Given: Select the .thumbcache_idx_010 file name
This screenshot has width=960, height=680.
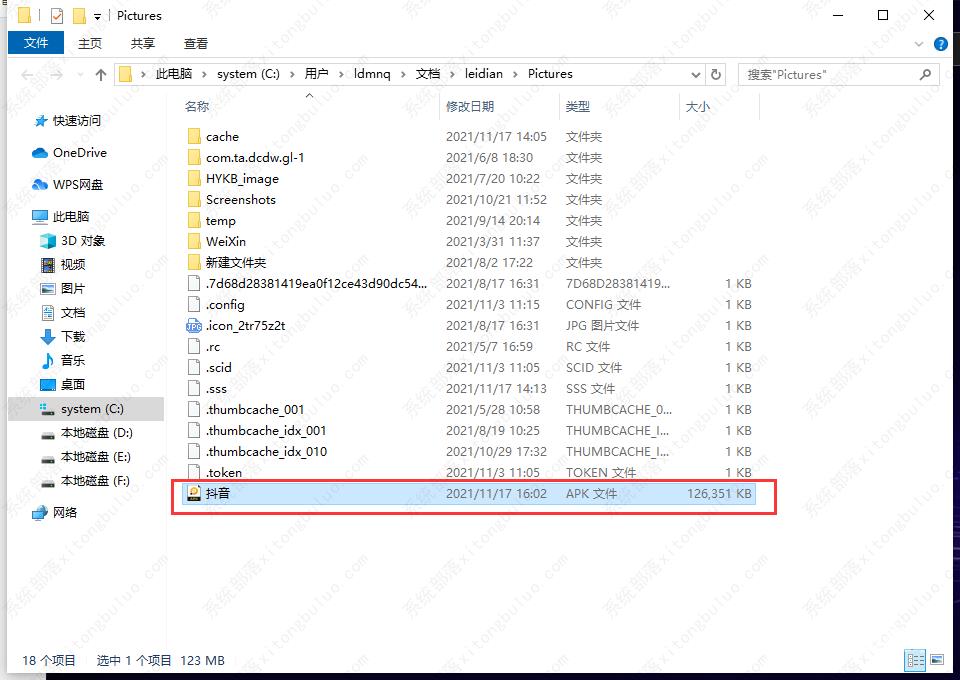Looking at the screenshot, I should click(x=266, y=452).
